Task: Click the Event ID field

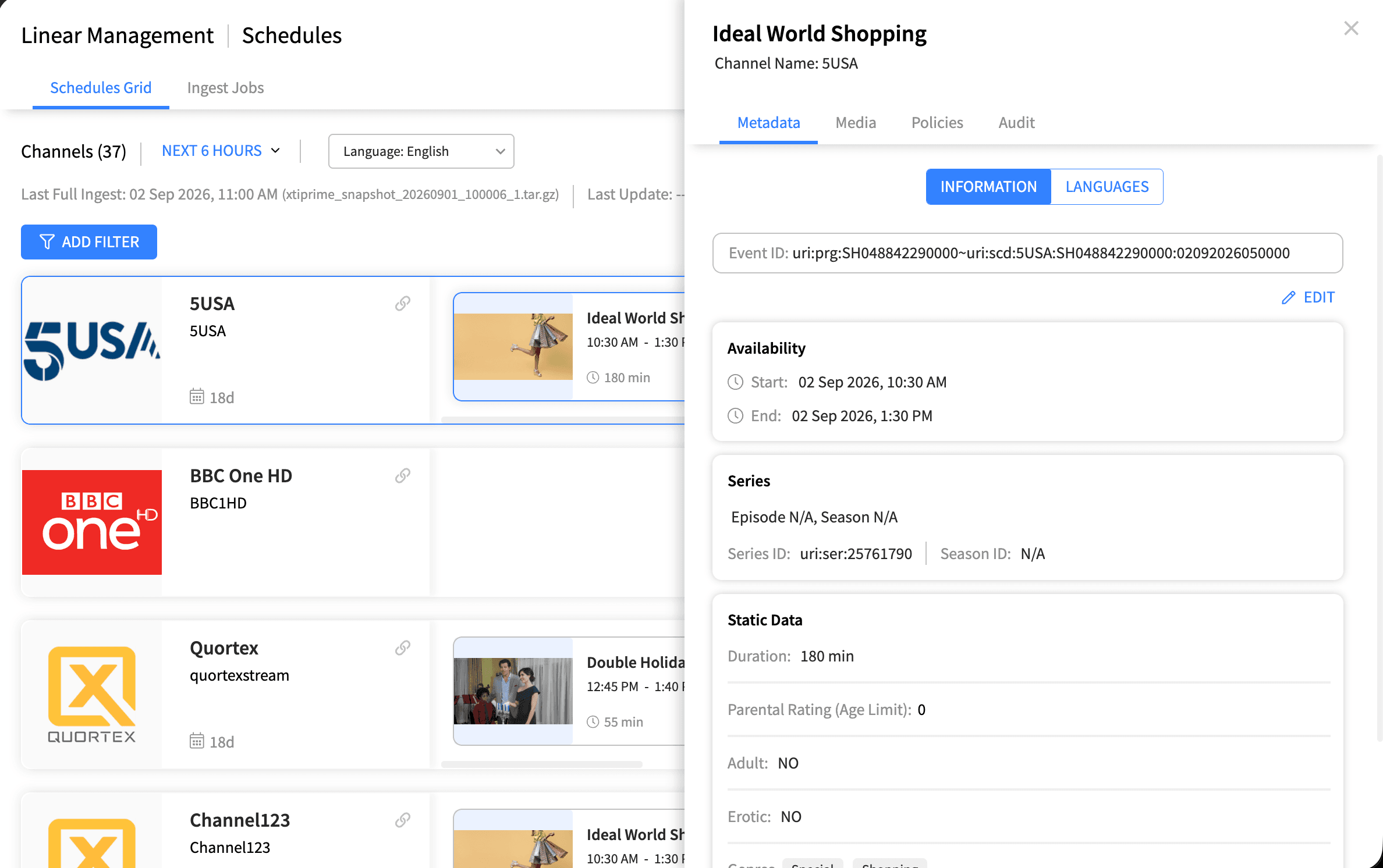Action: (x=1027, y=253)
